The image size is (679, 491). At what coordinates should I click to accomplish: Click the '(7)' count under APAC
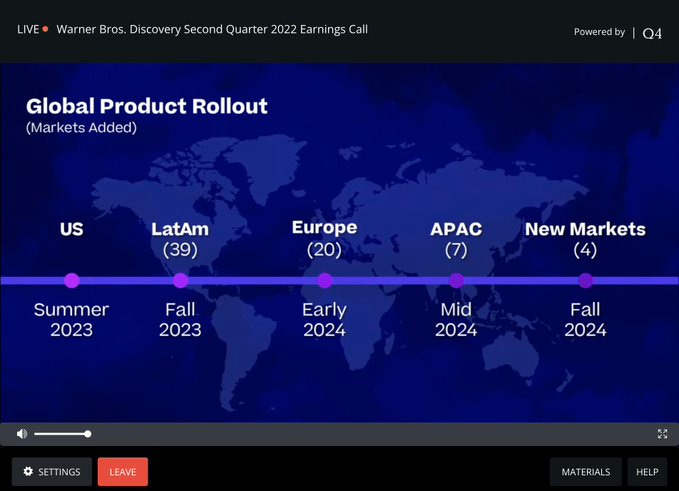point(456,250)
